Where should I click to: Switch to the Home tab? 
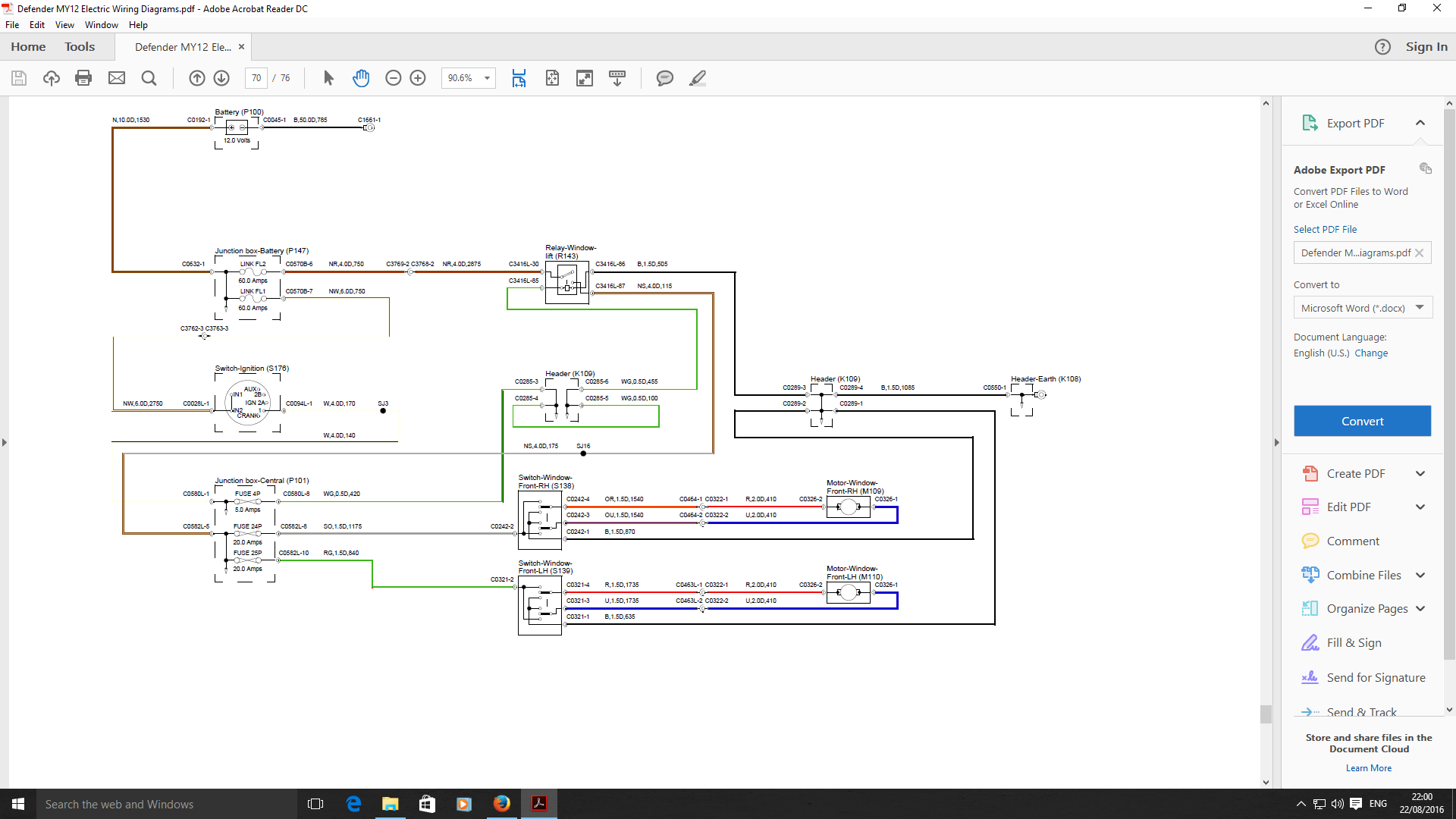pos(28,47)
